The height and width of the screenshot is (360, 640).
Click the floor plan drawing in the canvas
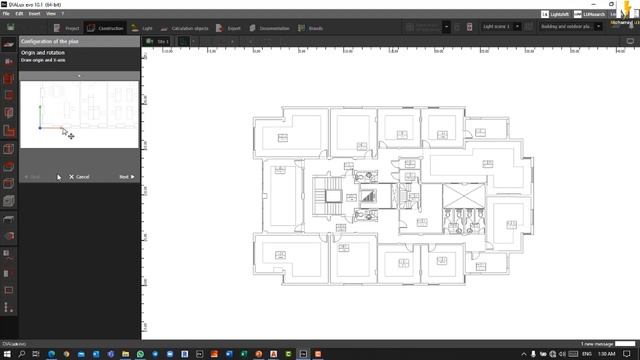coord(393,196)
